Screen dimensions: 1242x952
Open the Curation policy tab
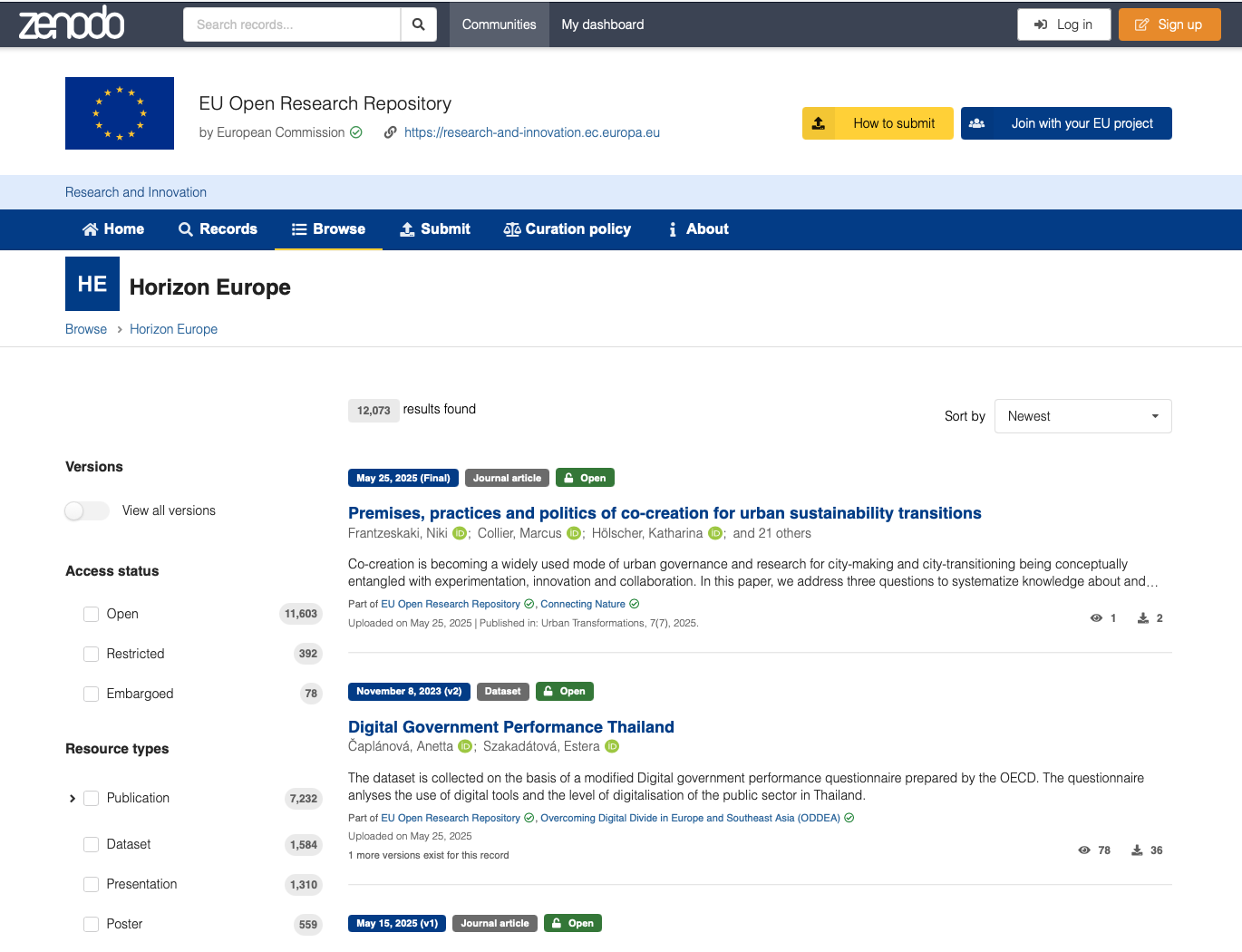(568, 229)
